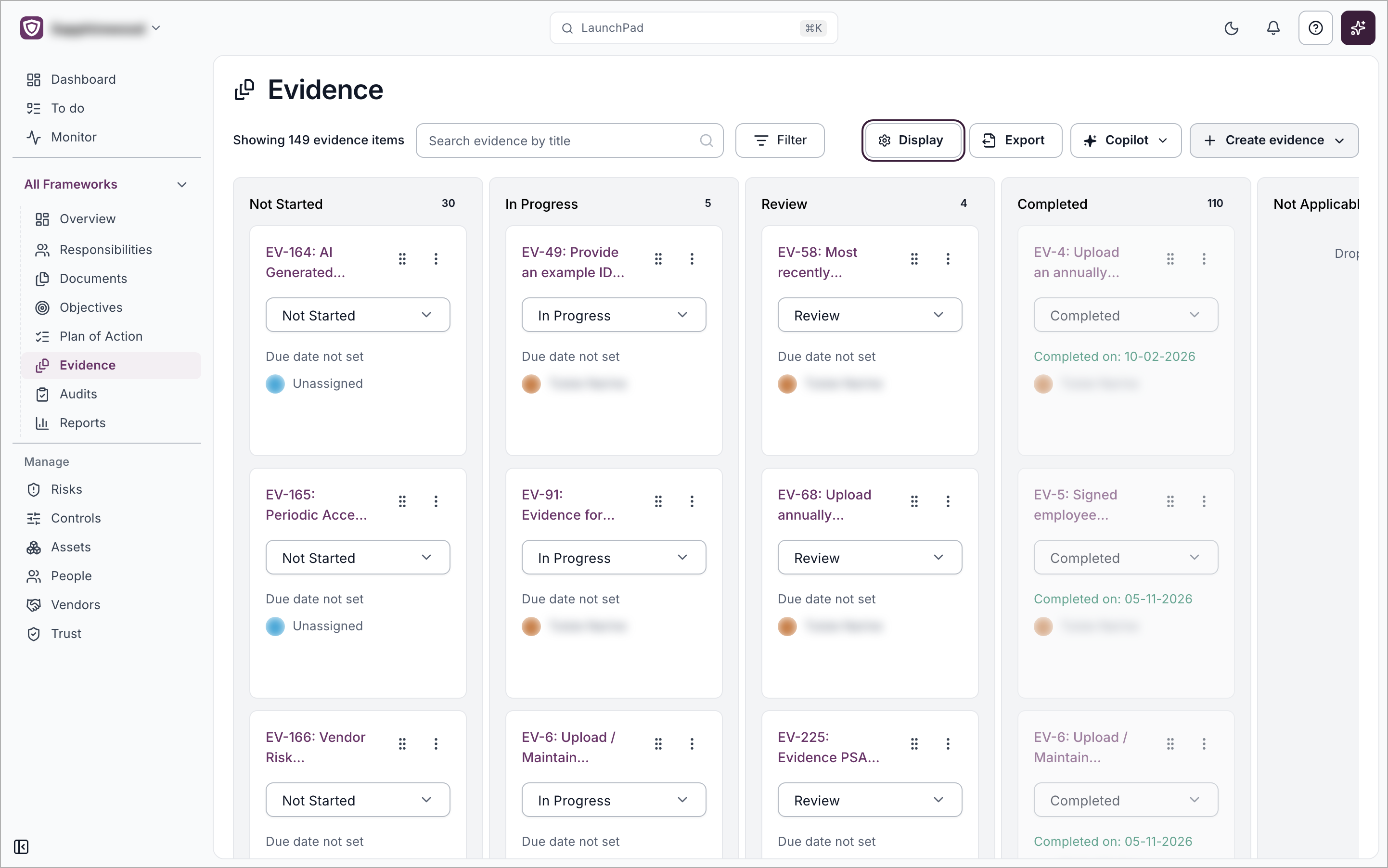
Task: Grab the drag handle on EV-91 card
Action: (658, 501)
